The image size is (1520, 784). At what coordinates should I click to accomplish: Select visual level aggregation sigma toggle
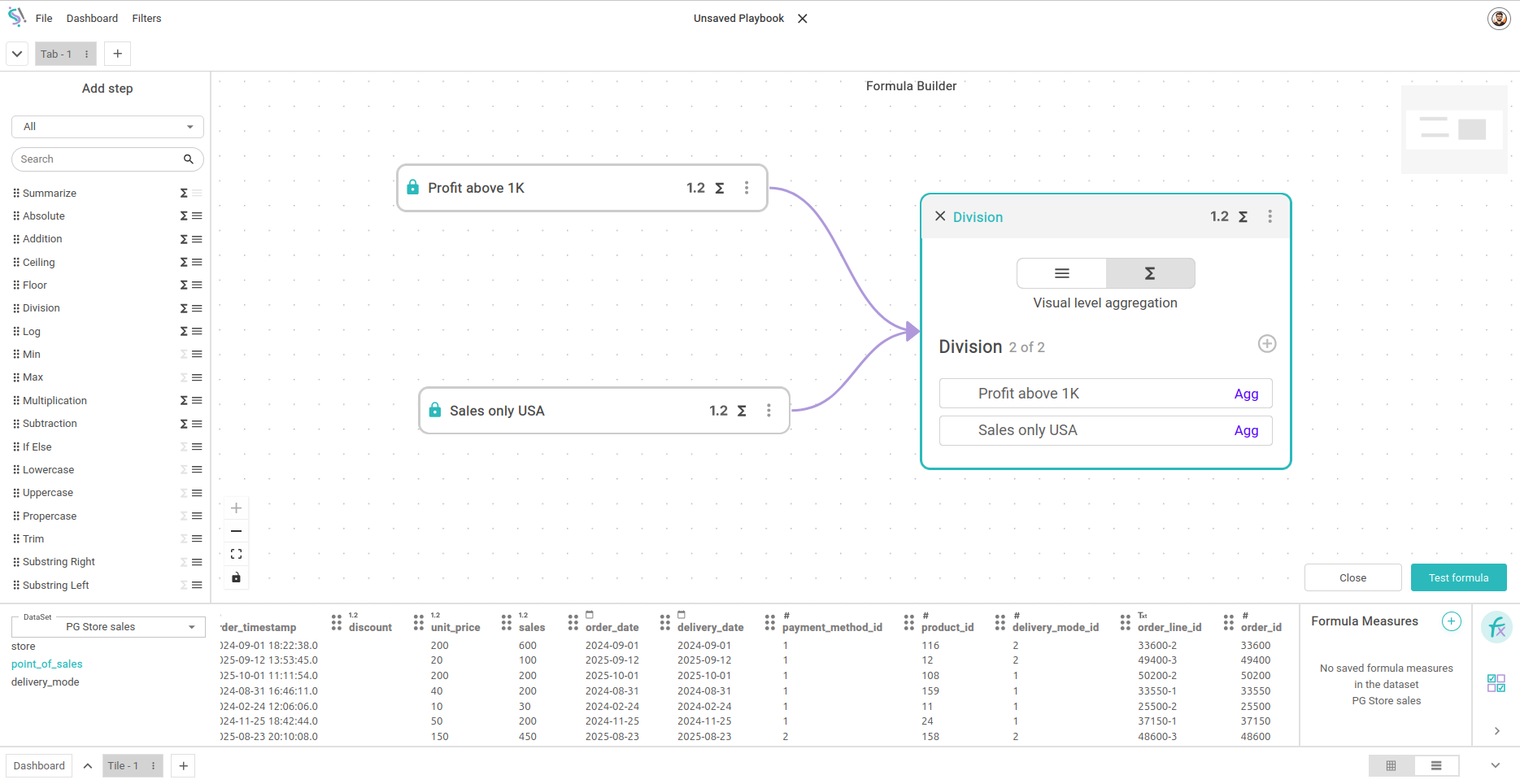click(x=1150, y=273)
